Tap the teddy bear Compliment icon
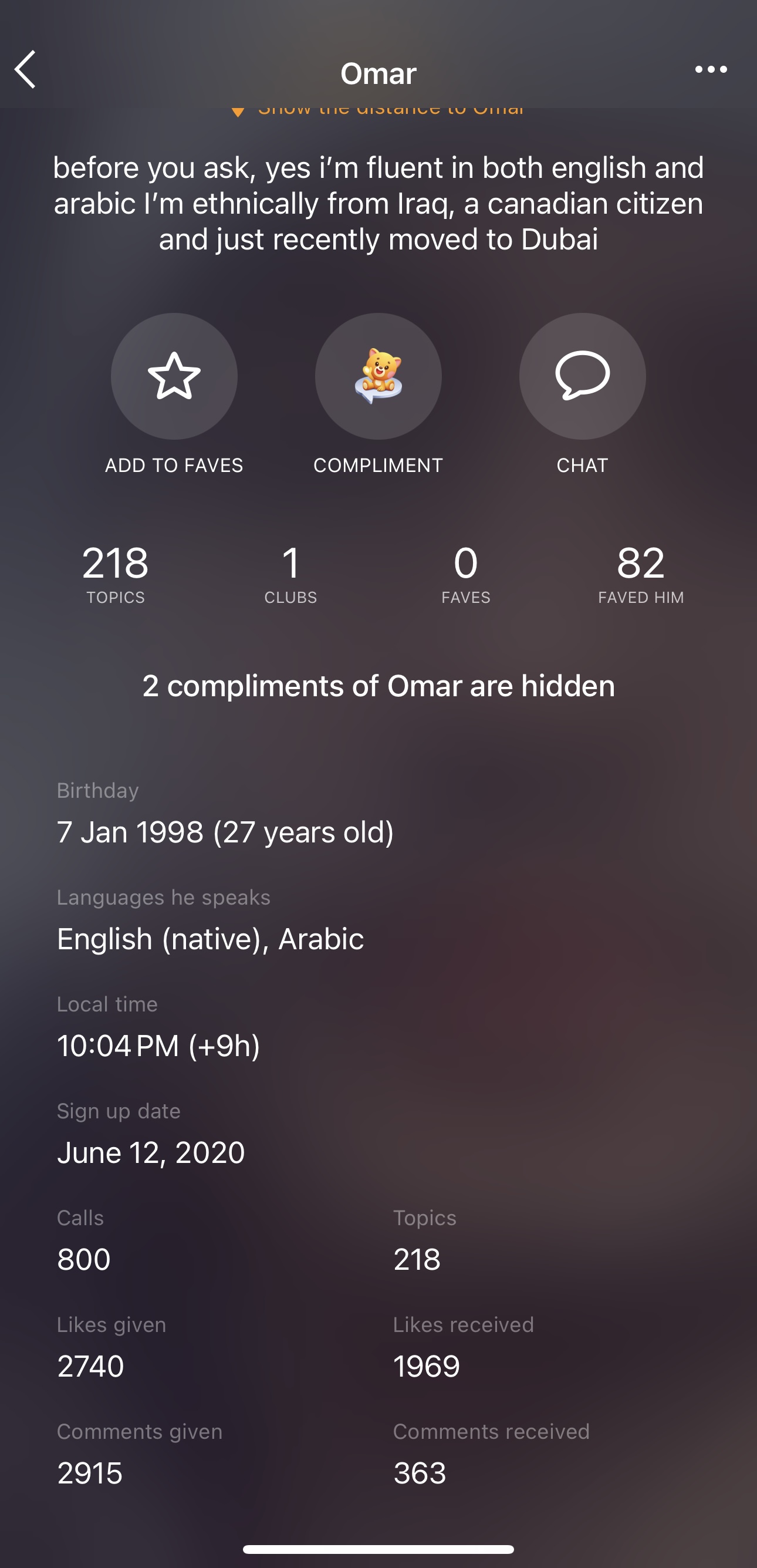The width and height of the screenshot is (757, 1568). click(378, 376)
